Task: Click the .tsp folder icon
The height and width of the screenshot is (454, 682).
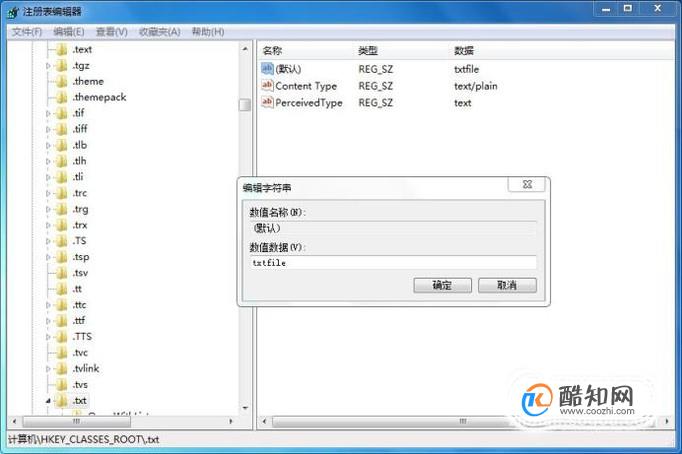Action: pyautogui.click(x=62, y=257)
